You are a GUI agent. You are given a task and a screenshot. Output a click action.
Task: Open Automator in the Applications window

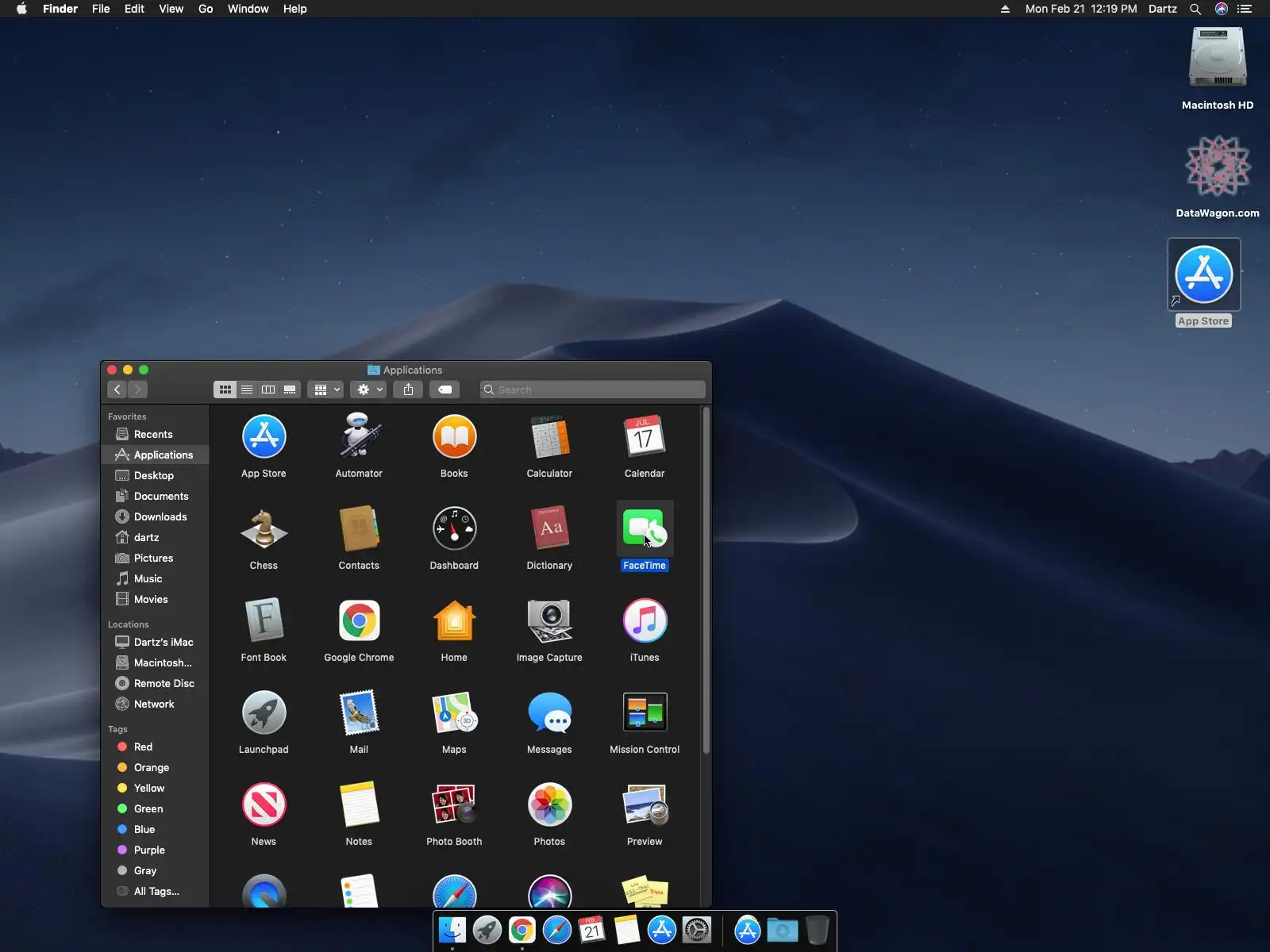coord(359,436)
